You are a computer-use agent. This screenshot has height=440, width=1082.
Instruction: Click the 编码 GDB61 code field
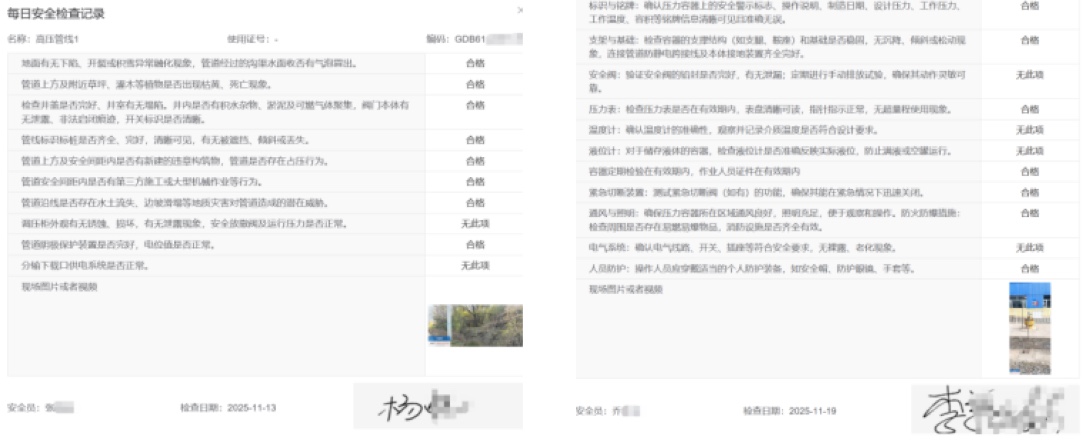click(468, 40)
